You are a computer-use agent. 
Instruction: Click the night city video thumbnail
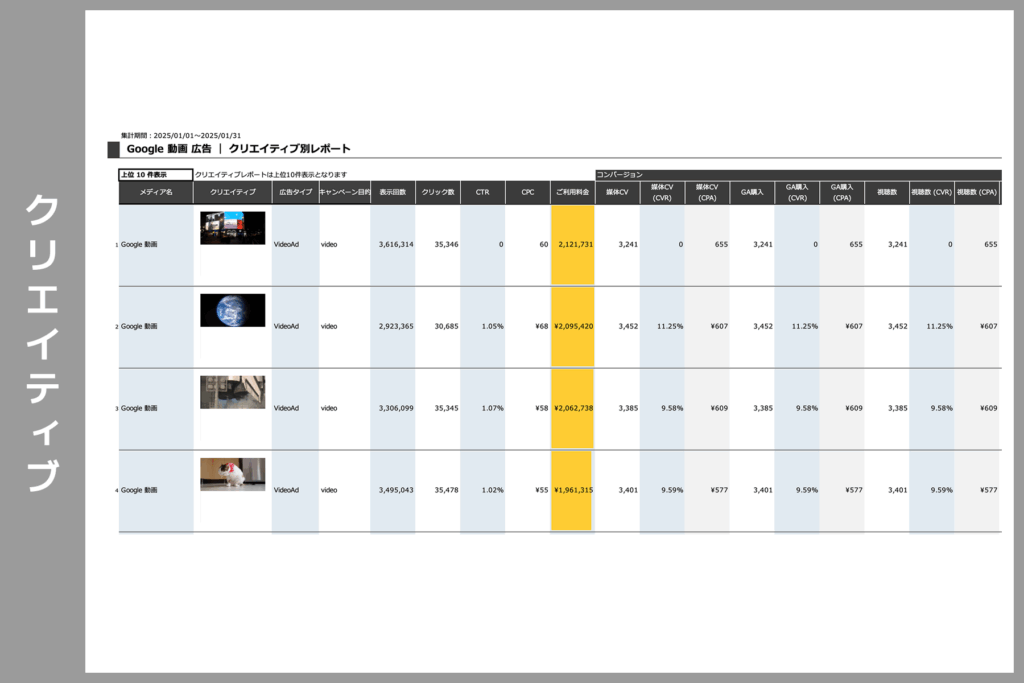232,228
